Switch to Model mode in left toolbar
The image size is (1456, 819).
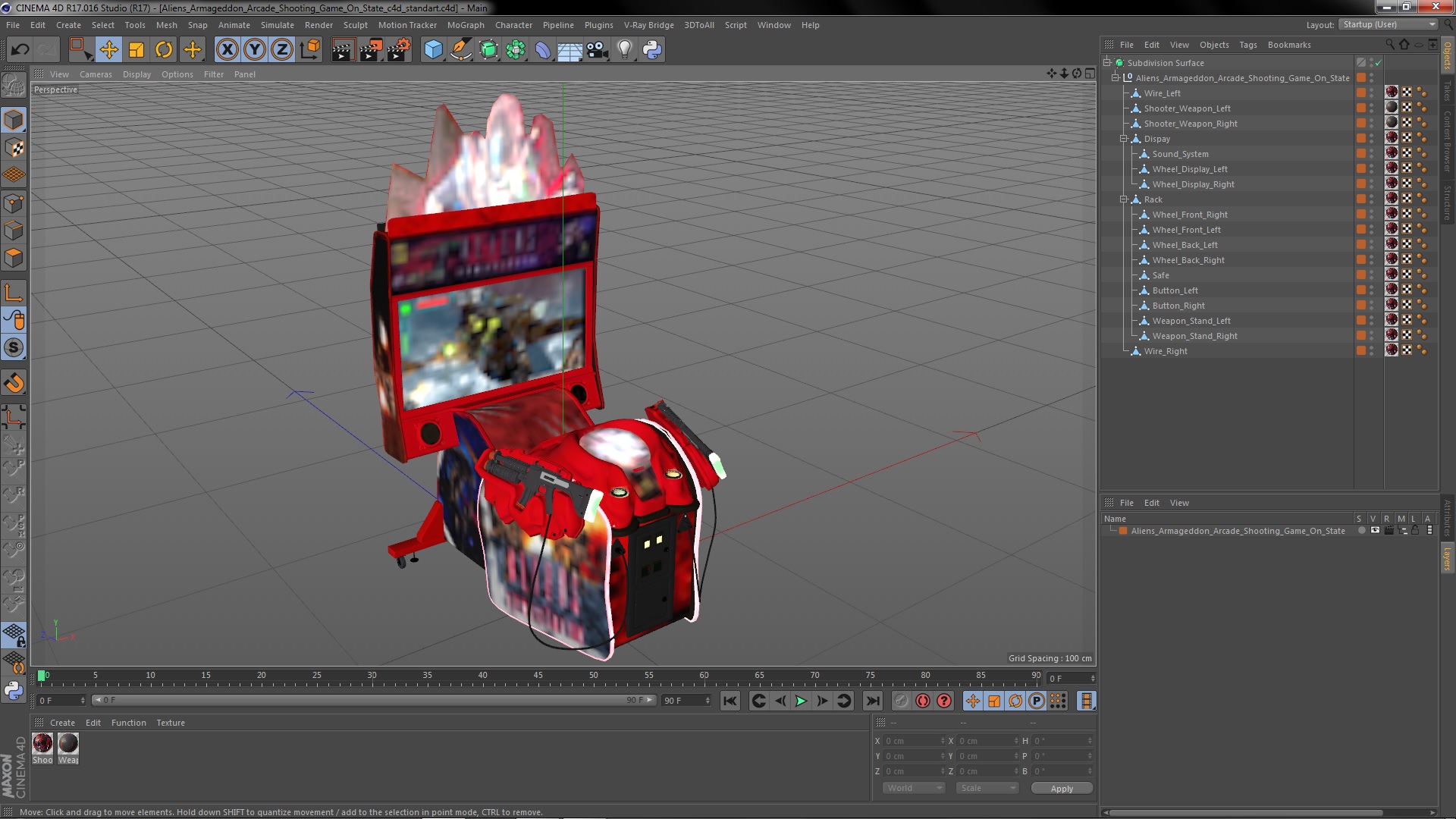[x=14, y=120]
